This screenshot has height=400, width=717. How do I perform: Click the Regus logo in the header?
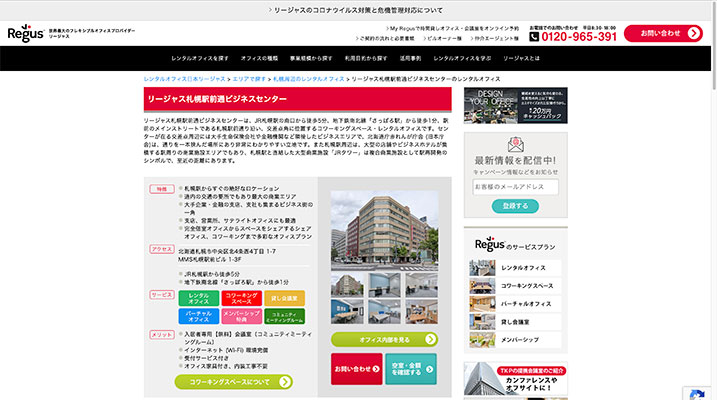click(x=26, y=33)
